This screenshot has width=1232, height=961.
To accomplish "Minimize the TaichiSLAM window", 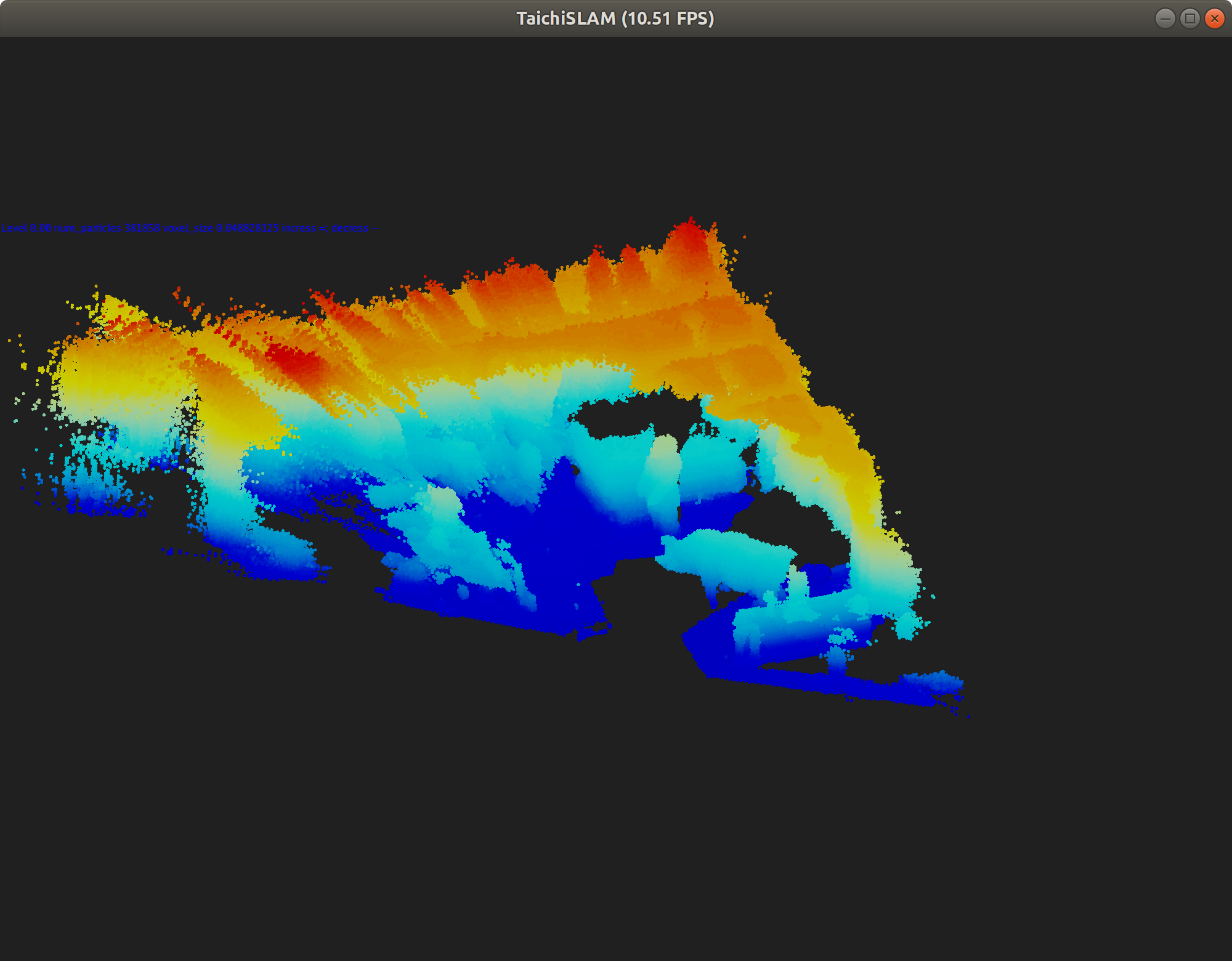I will coord(1165,18).
